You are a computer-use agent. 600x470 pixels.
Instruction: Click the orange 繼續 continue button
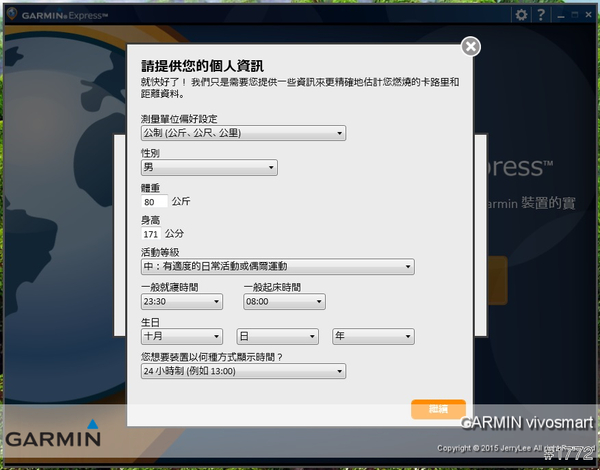tap(439, 409)
